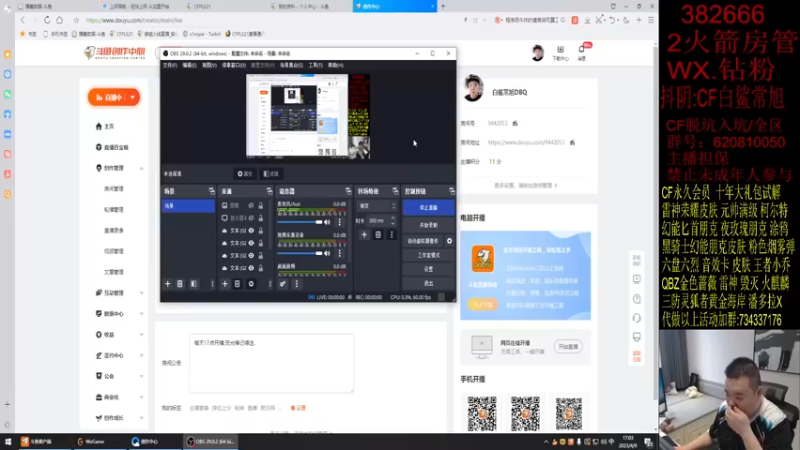
Task: Open OBS 文件(F) menu
Action: point(170,65)
